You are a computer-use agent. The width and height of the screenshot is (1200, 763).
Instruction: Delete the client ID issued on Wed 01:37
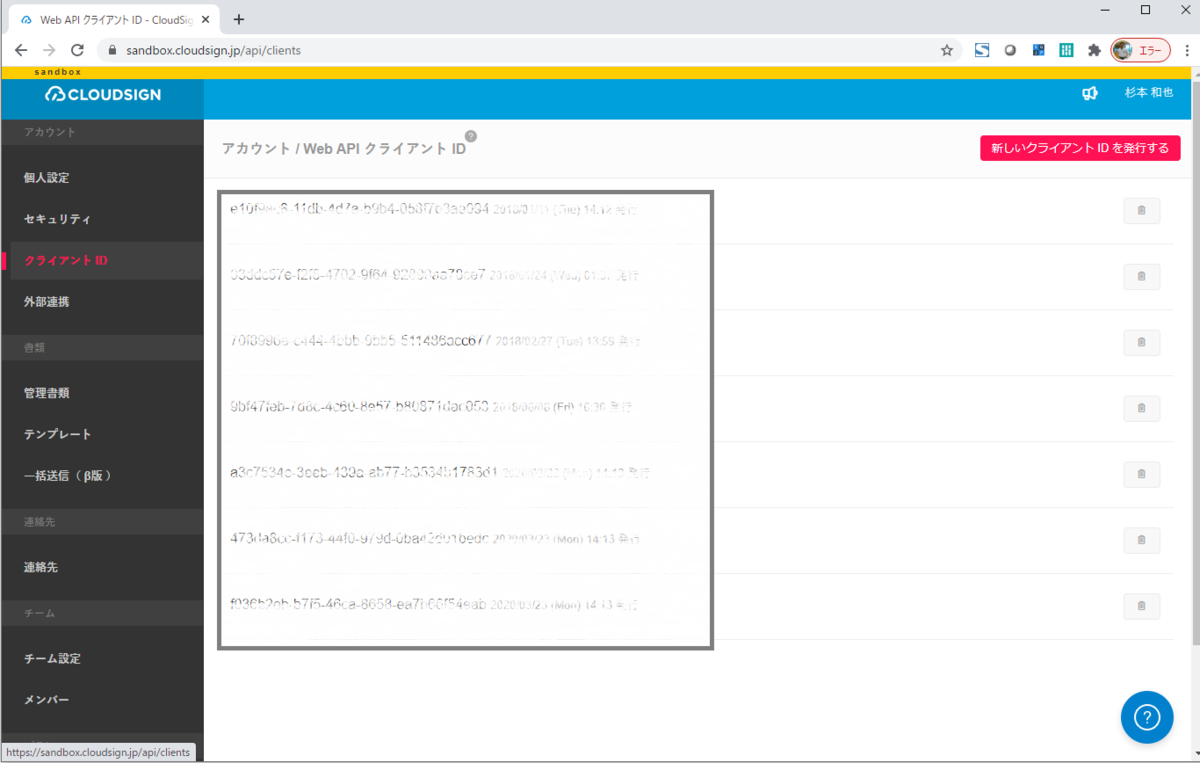click(x=1142, y=277)
